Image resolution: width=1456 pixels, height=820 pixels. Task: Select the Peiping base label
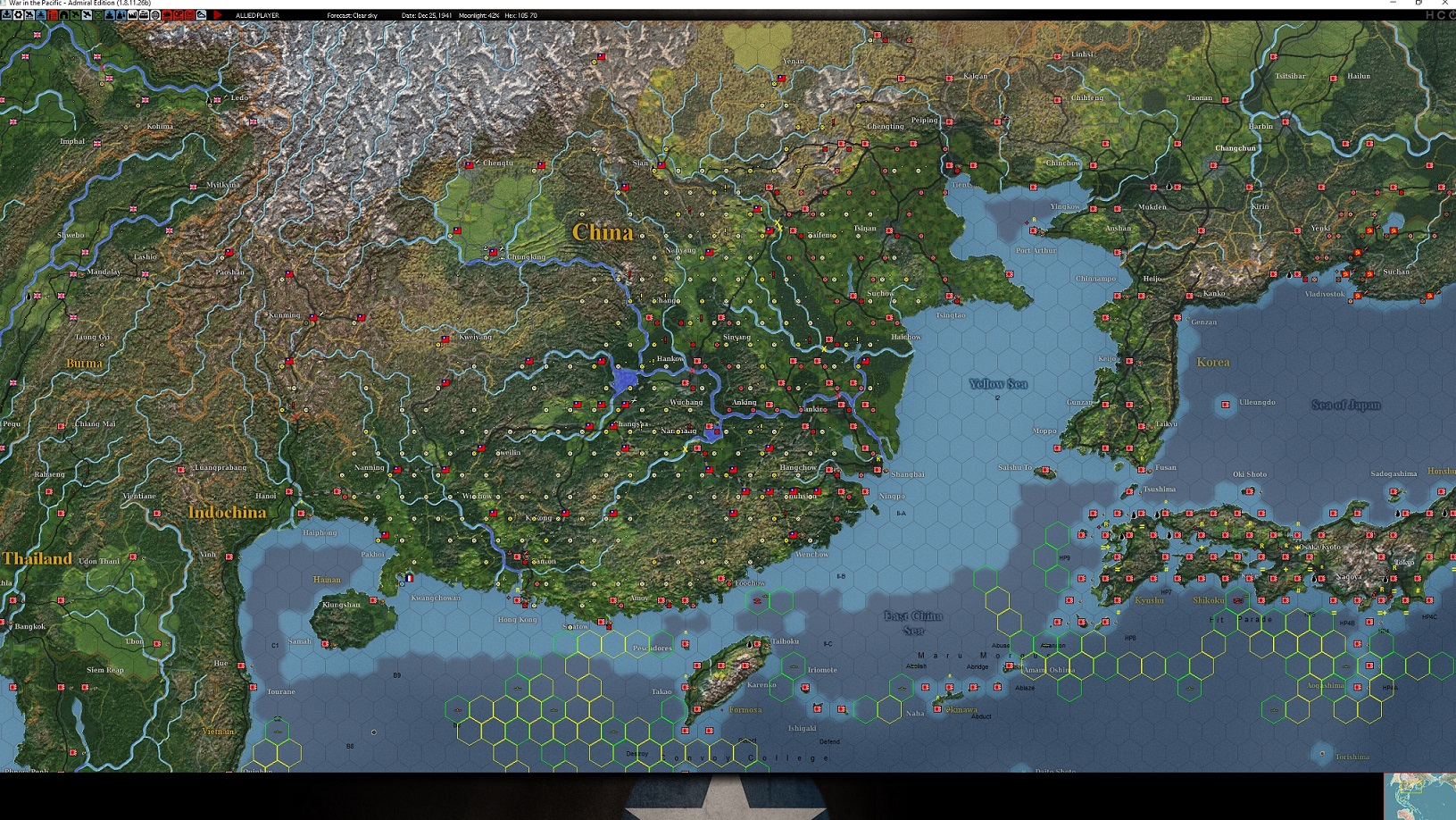(924, 120)
